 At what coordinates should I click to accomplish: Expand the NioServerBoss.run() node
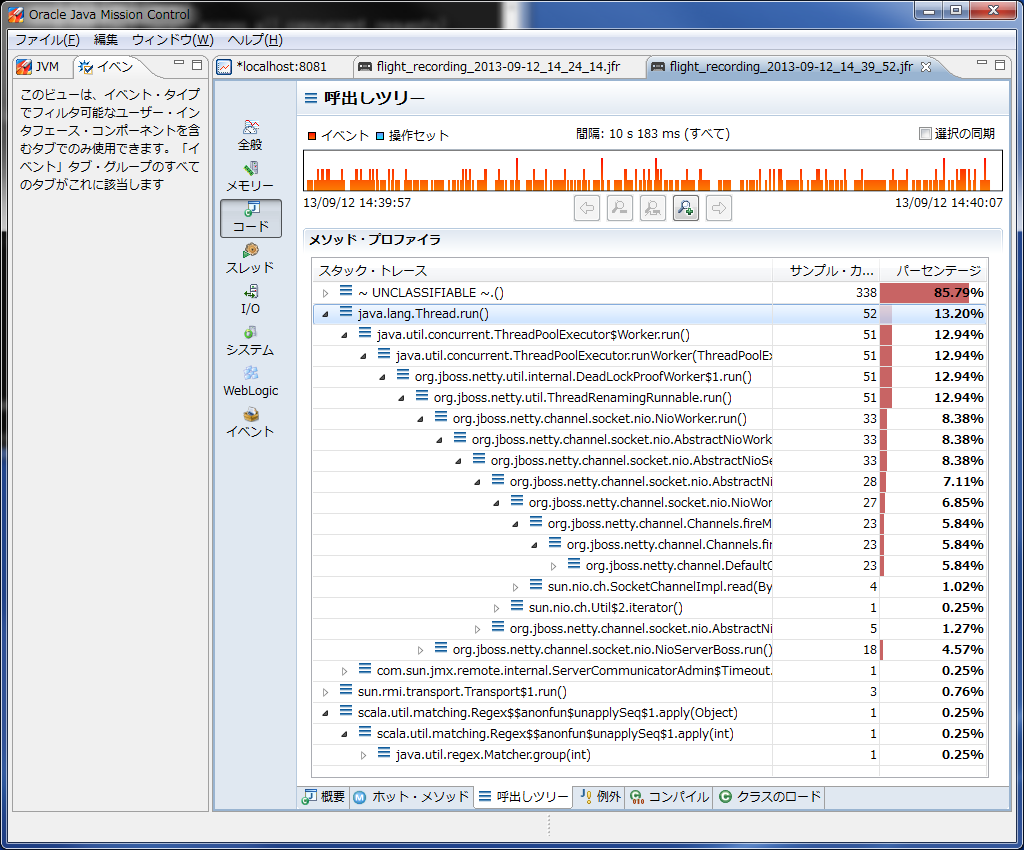(x=421, y=650)
